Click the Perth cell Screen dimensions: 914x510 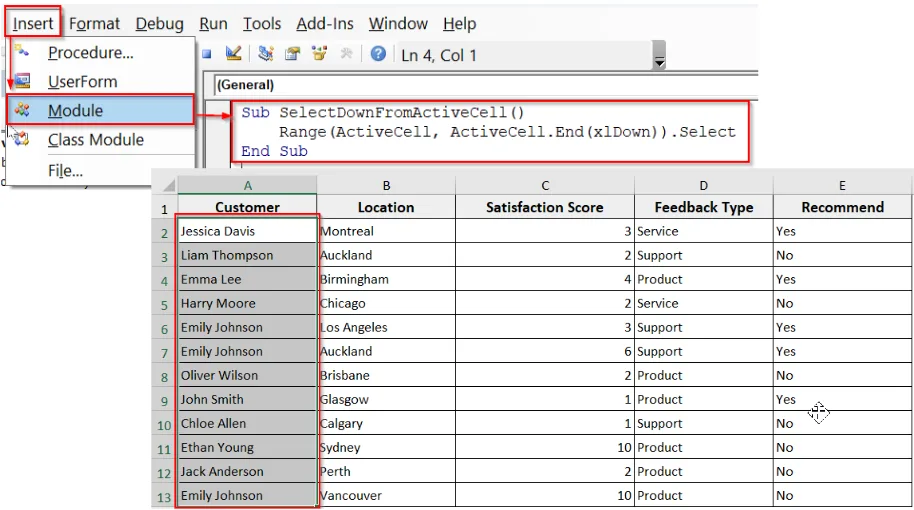(386, 471)
